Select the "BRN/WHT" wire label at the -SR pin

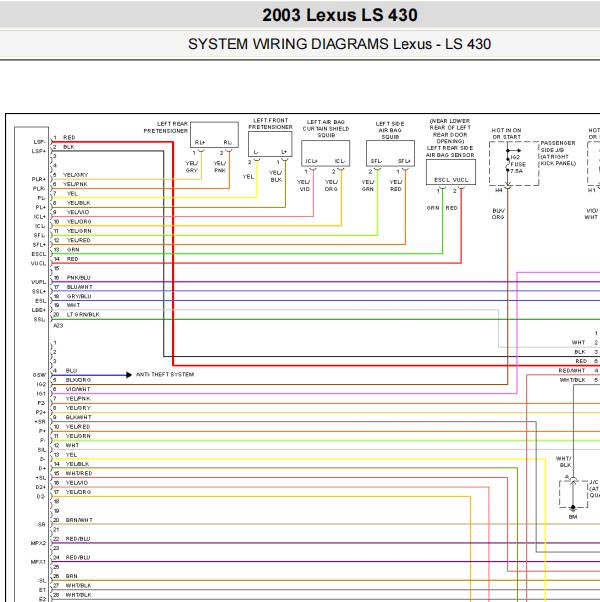click(79, 520)
